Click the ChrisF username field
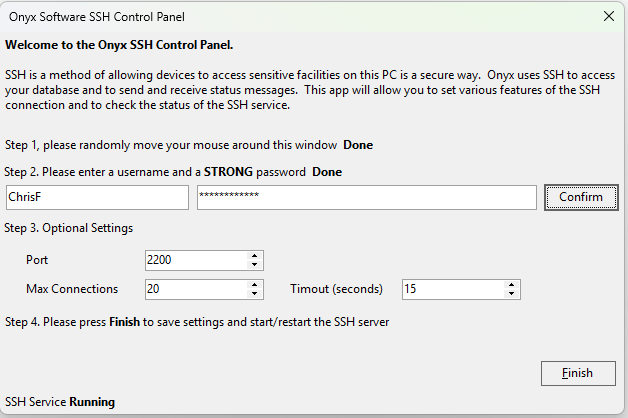 (x=96, y=198)
